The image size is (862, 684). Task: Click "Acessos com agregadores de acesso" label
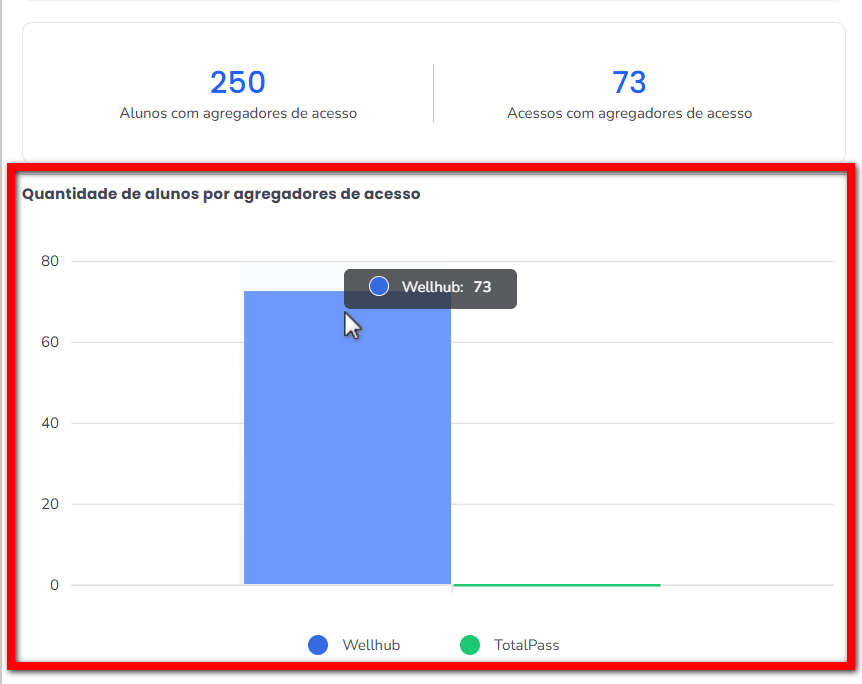(x=629, y=113)
